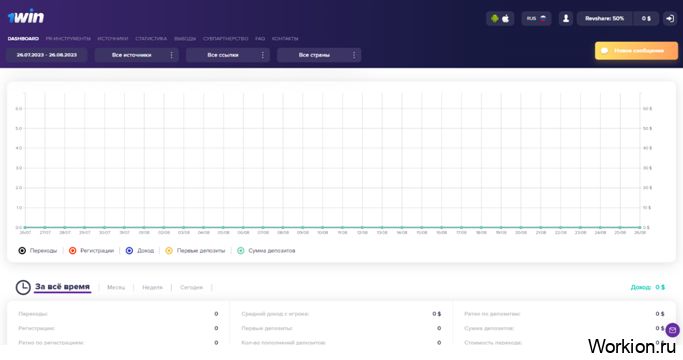Toggle the Первые депозиты series marker

click(x=169, y=251)
